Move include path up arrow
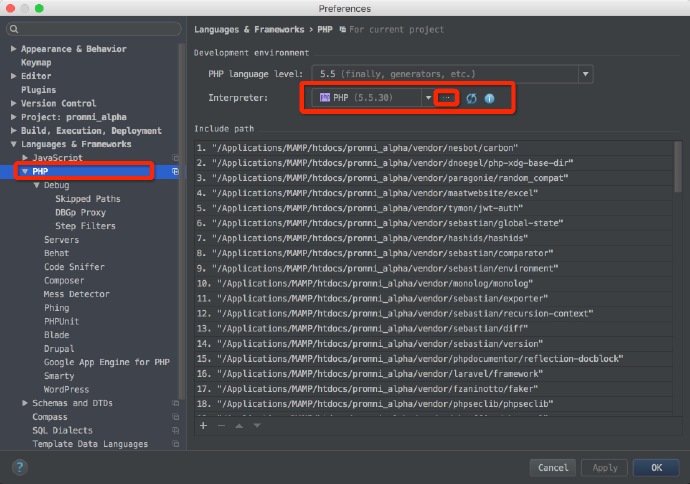690x484 pixels. point(239,425)
